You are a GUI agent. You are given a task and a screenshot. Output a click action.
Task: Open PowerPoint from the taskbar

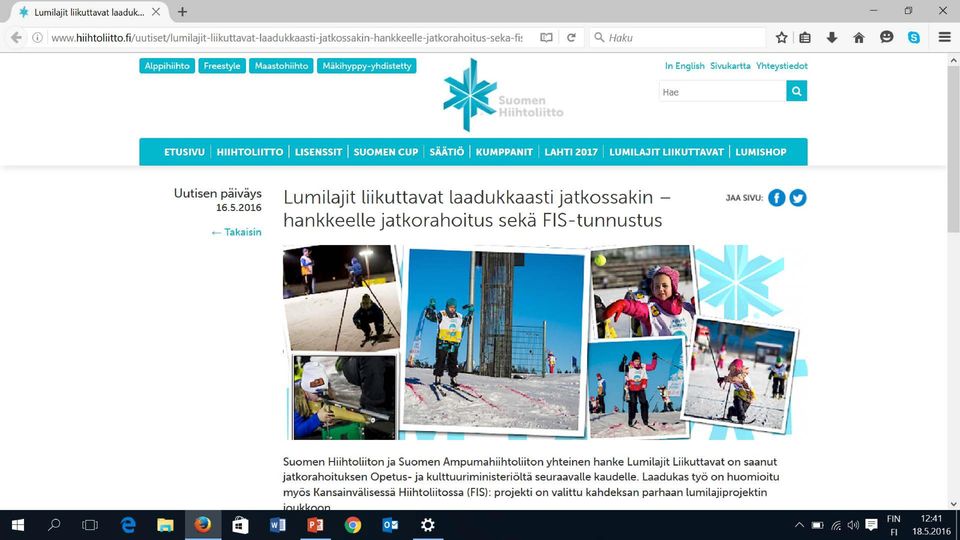pyautogui.click(x=315, y=525)
